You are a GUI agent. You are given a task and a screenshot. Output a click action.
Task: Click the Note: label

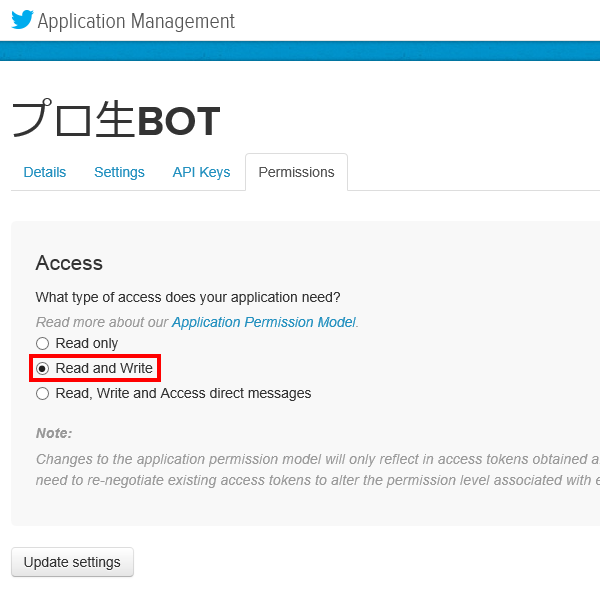[x=54, y=433]
